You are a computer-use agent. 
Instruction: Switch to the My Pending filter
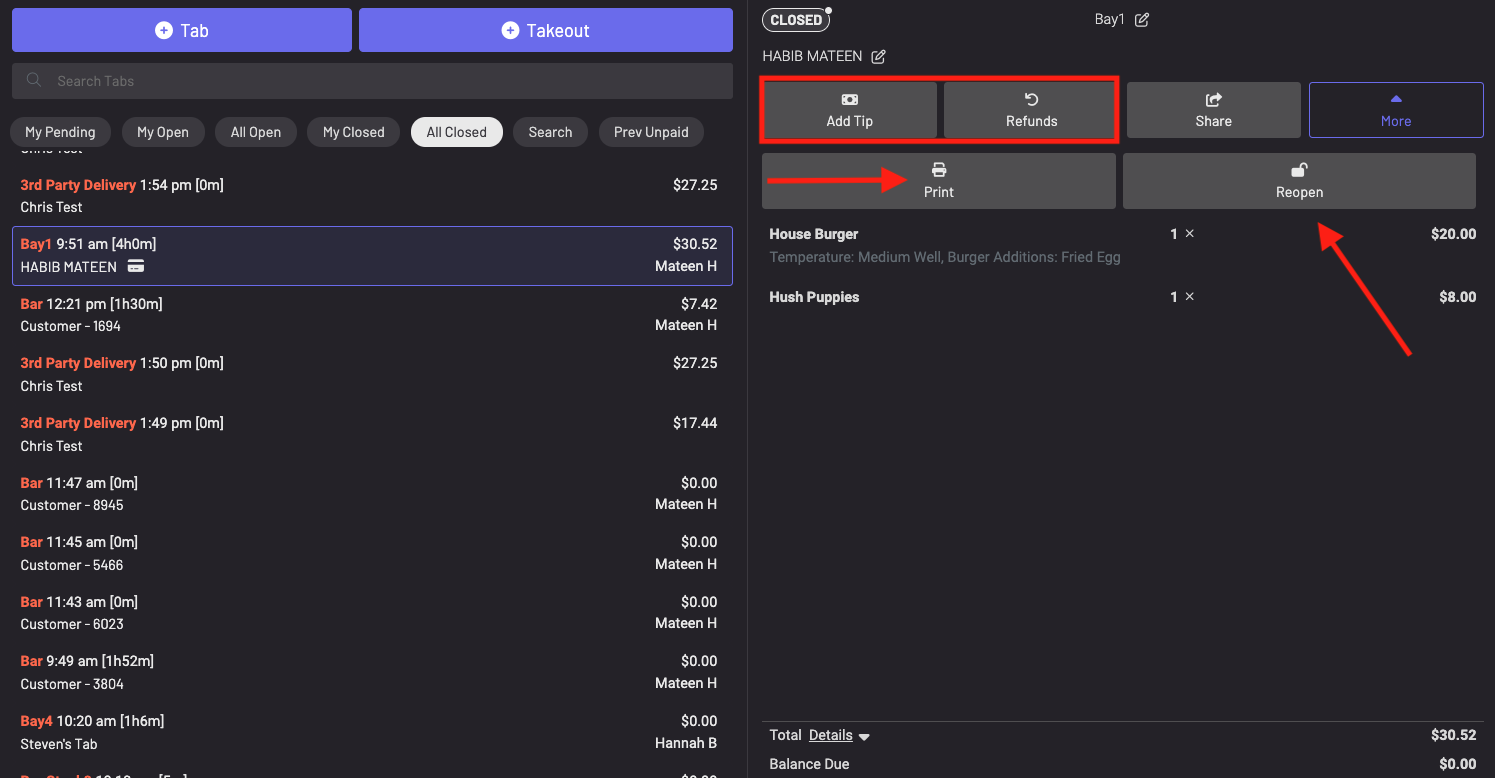click(60, 132)
